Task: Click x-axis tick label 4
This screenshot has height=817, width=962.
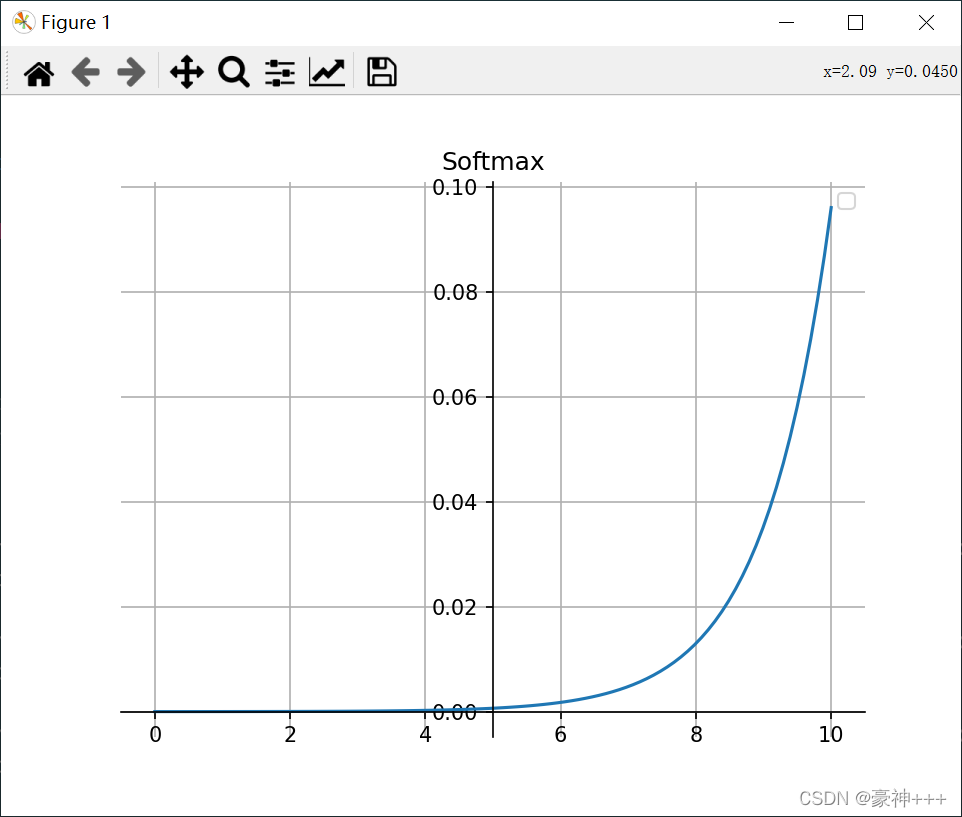Action: pyautogui.click(x=425, y=734)
